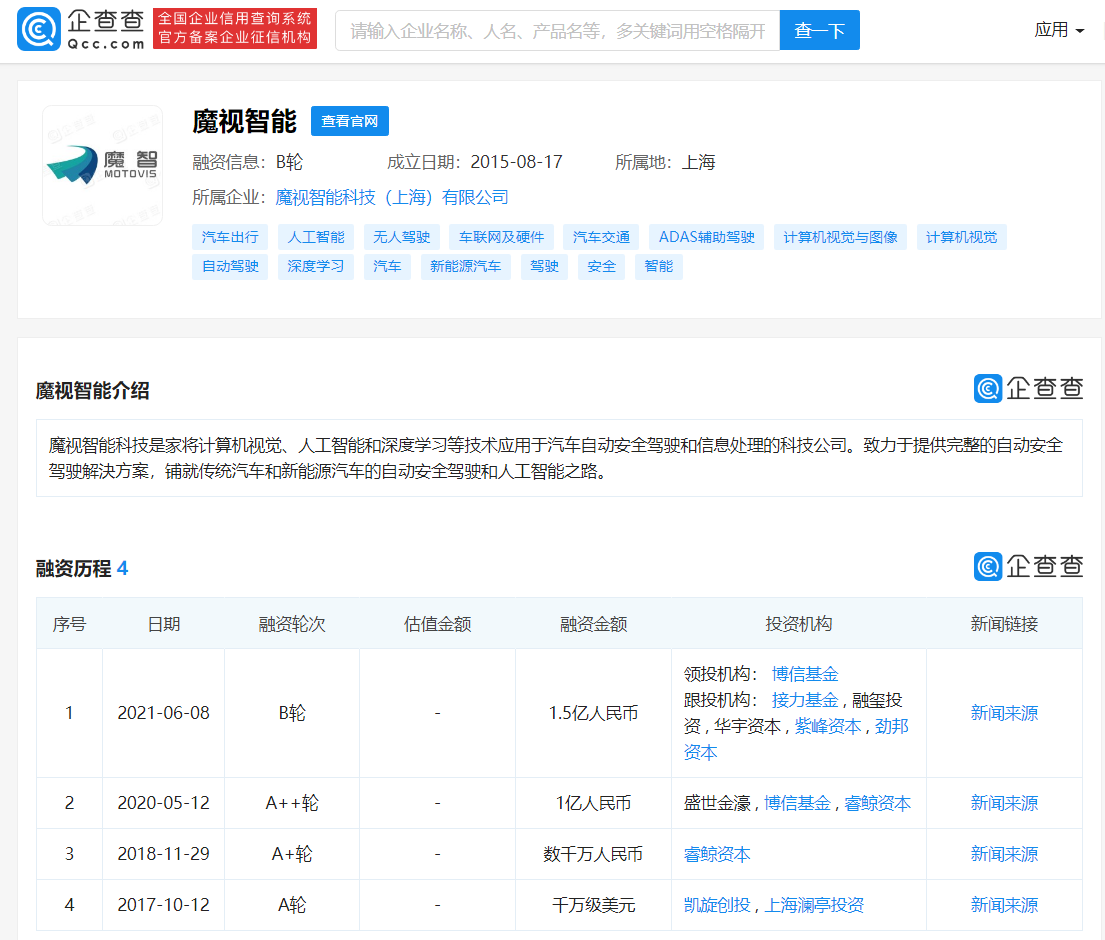
Task: Open the Motovis company logo thumbnail
Action: point(103,166)
